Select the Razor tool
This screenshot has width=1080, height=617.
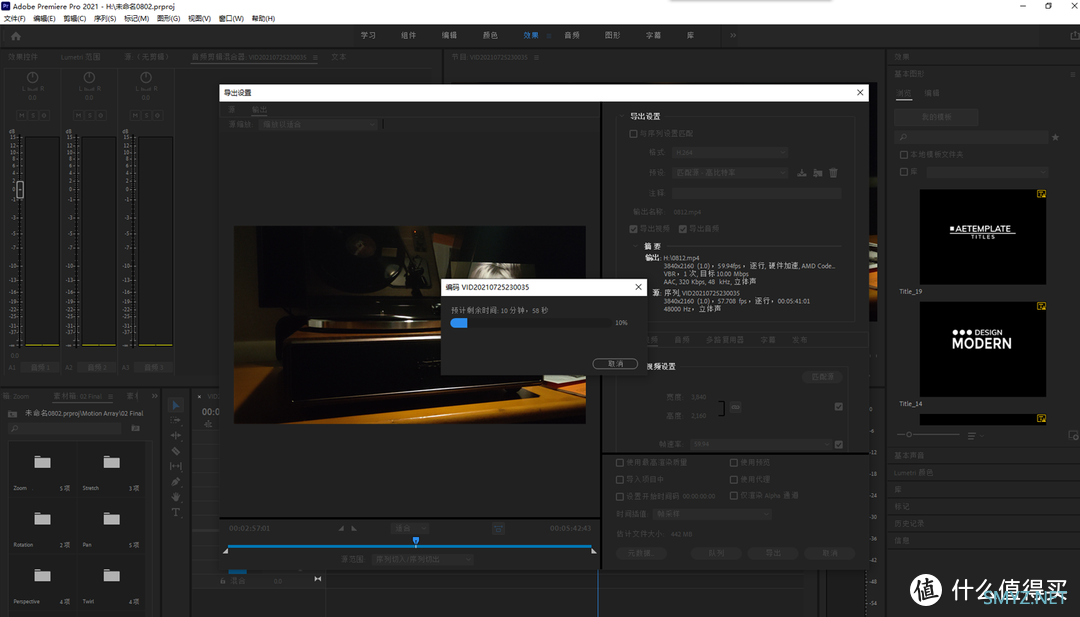(x=176, y=451)
